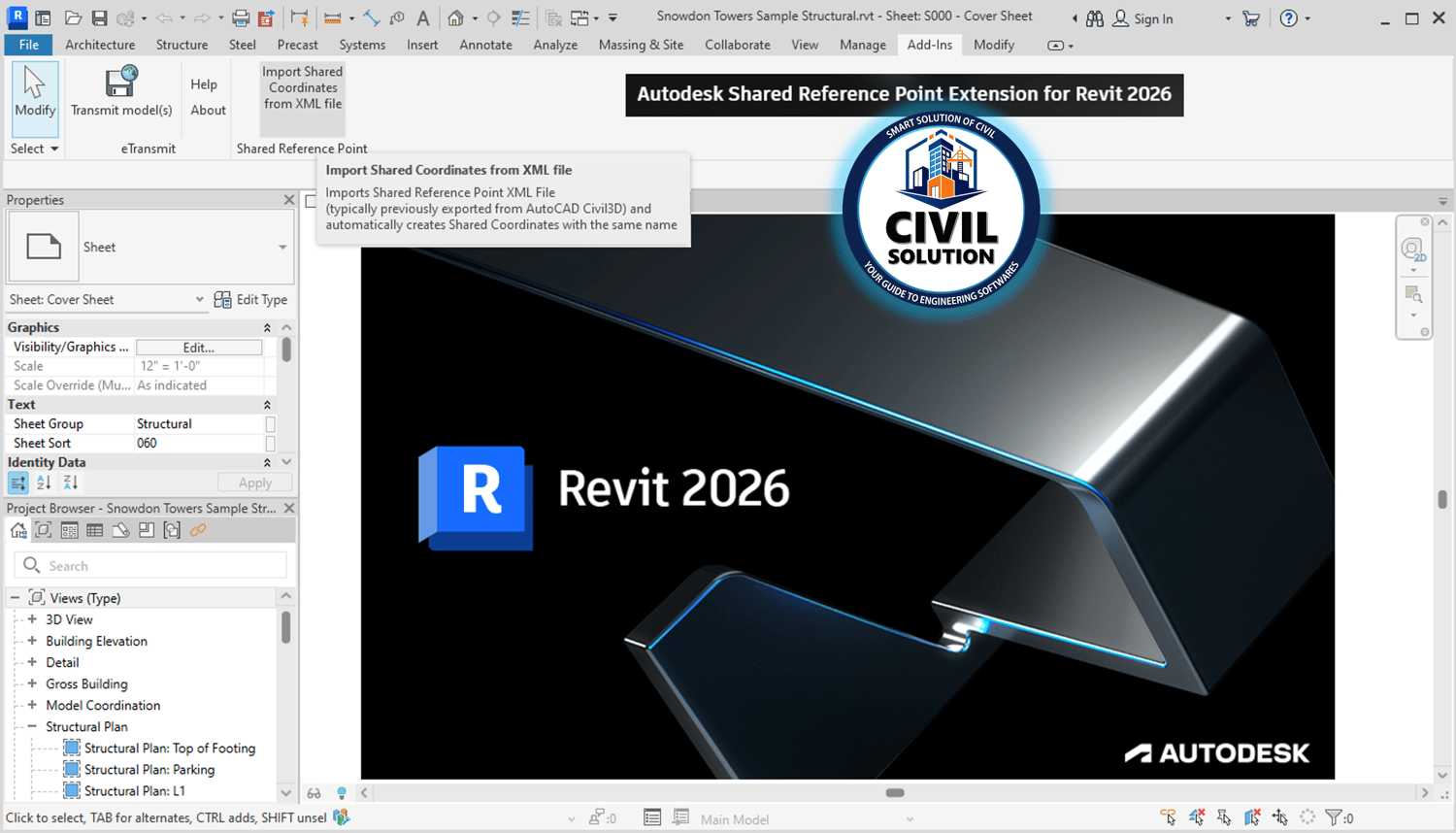Sort properties A to Z
The height and width of the screenshot is (833, 1456).
point(44,483)
